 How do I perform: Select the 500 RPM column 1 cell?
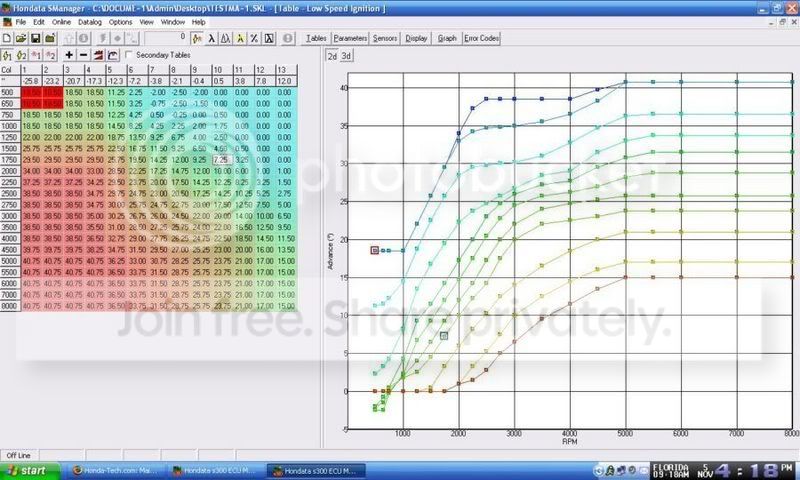pos(30,91)
